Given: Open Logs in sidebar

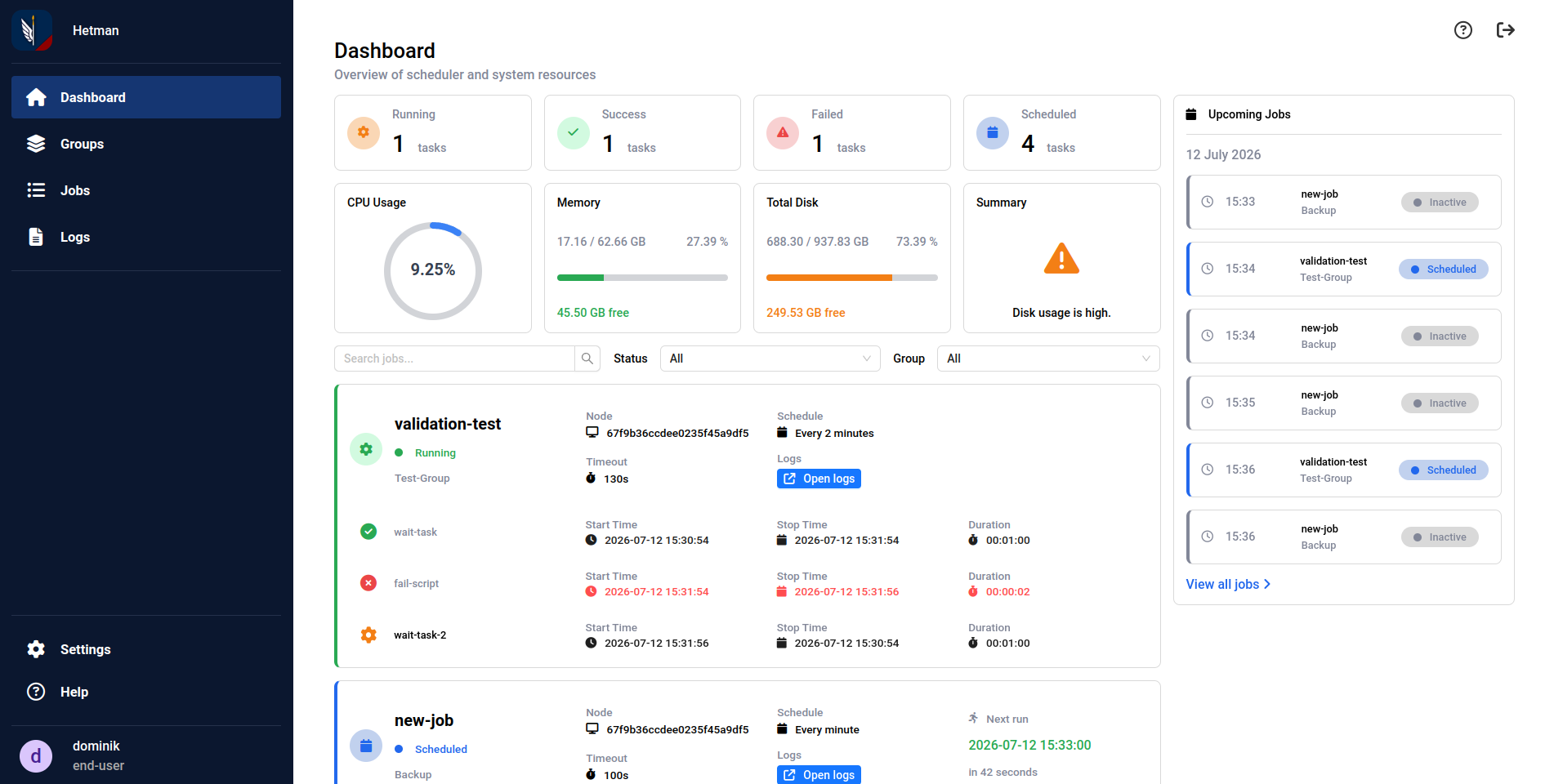Looking at the screenshot, I should click(x=146, y=237).
